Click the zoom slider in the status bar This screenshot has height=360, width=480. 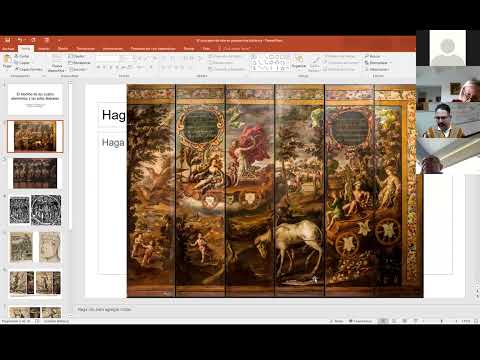(441, 321)
